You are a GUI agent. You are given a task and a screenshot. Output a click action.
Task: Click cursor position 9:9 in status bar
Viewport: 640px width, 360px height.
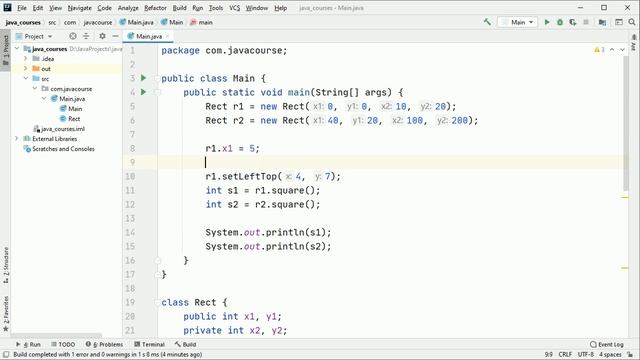(549, 354)
